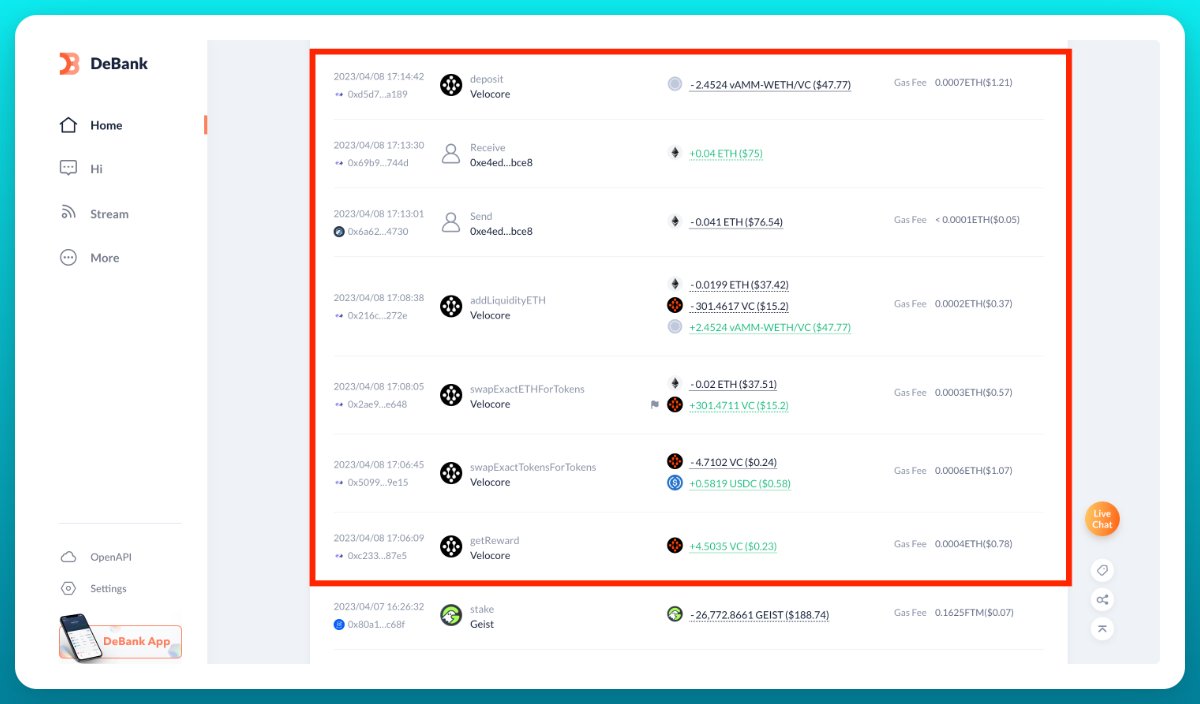Click address 0xe4ed...bce8 in Send row
This screenshot has height=704, width=1200.
click(x=501, y=231)
